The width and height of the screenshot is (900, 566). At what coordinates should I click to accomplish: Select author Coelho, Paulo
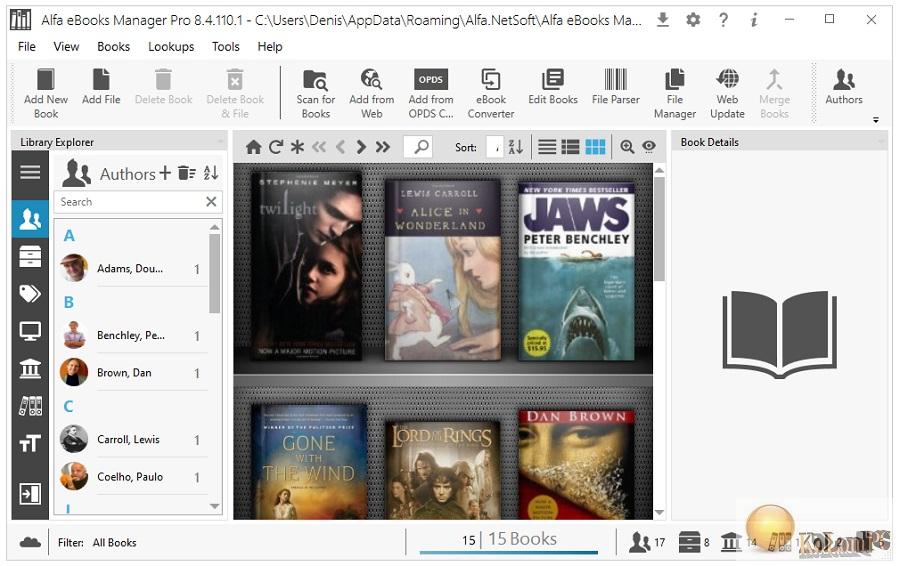[133, 476]
